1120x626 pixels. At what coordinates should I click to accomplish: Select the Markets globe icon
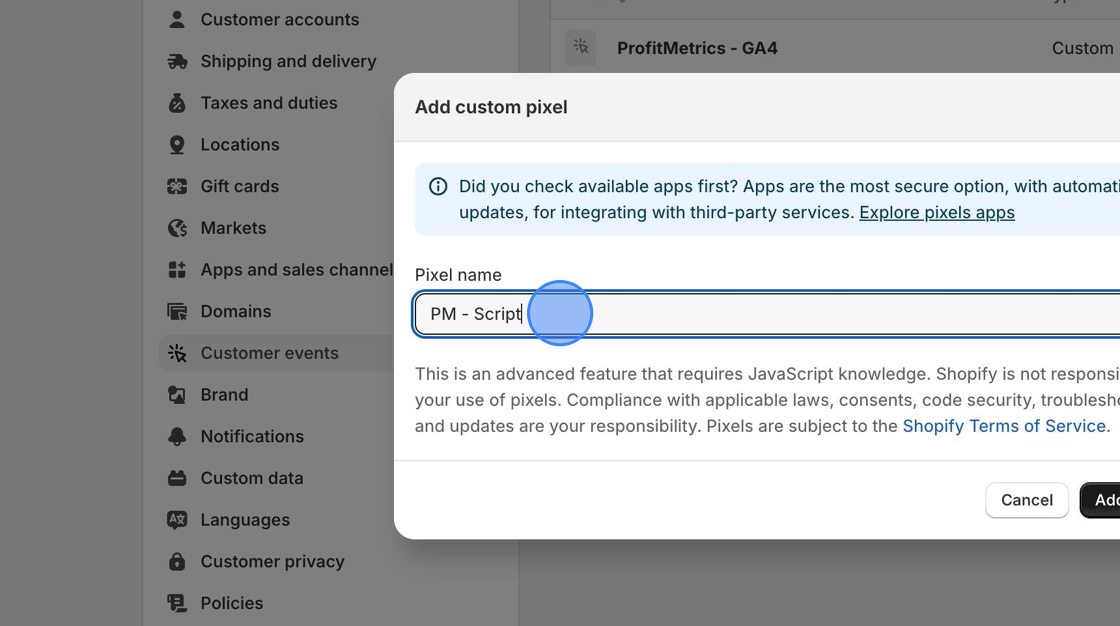pyautogui.click(x=177, y=228)
